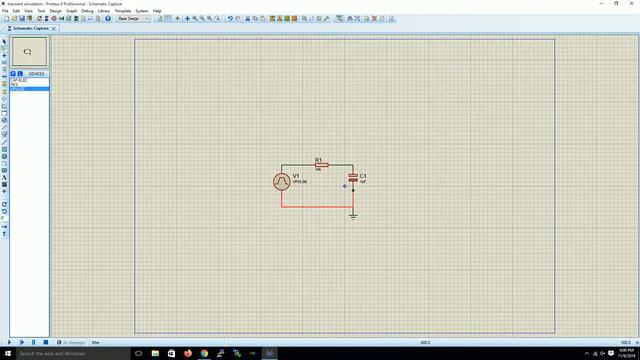Click the Step simulation button
The image size is (640, 360).
[21, 342]
